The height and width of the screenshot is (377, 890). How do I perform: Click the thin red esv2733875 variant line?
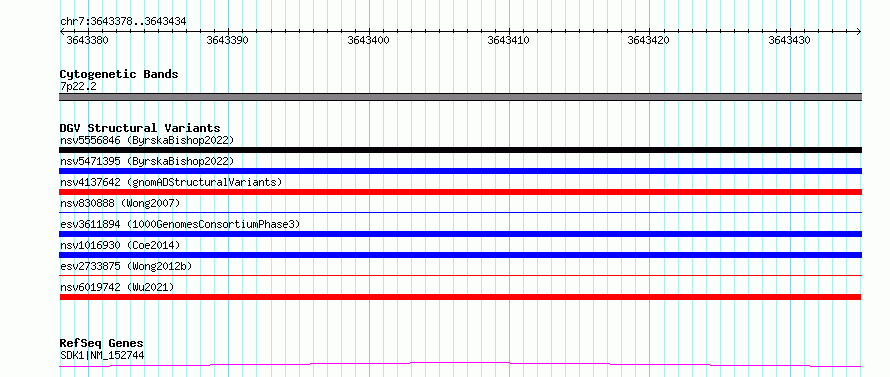[460, 275]
